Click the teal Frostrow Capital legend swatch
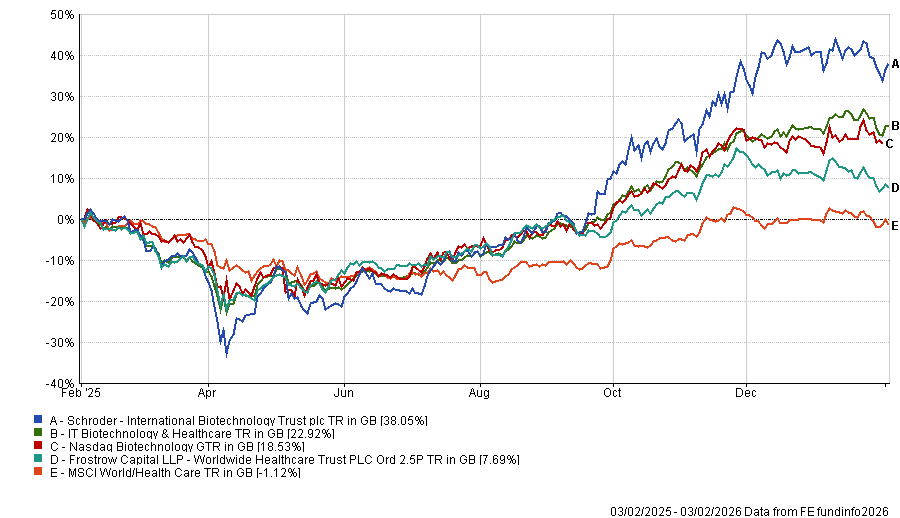The width and height of the screenshot is (900, 518). tap(39, 459)
